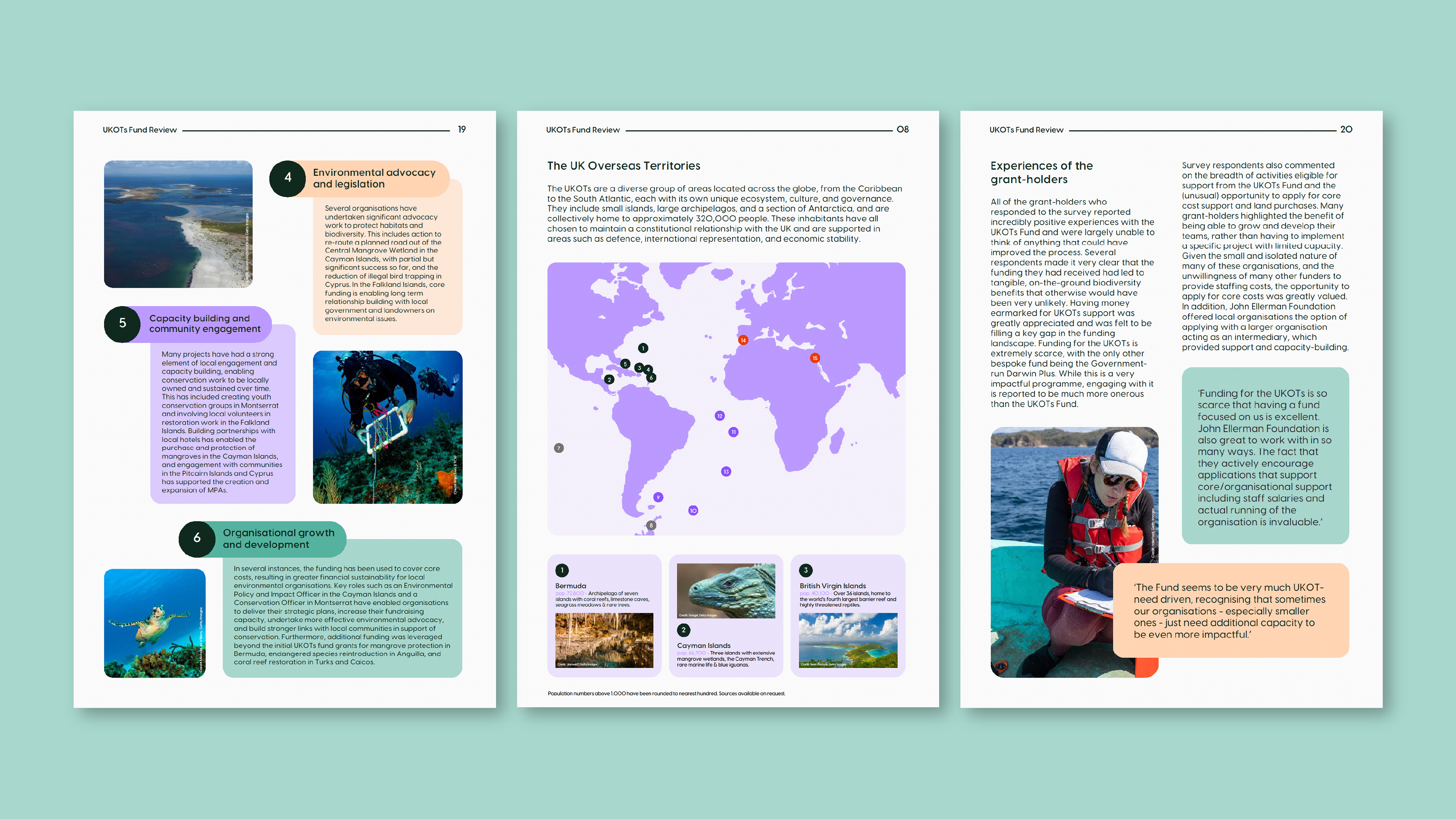Click 'Capacity building and community engagement' heading
The width and height of the screenshot is (1456, 819).
tap(205, 323)
